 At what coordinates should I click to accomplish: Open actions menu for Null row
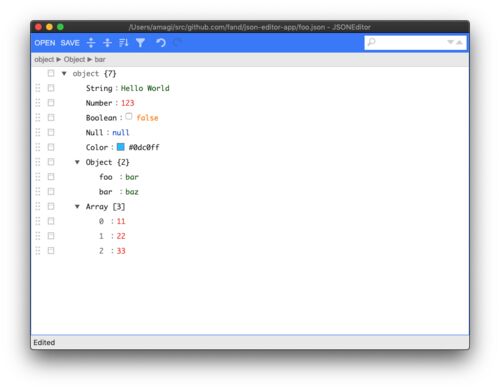(x=51, y=132)
